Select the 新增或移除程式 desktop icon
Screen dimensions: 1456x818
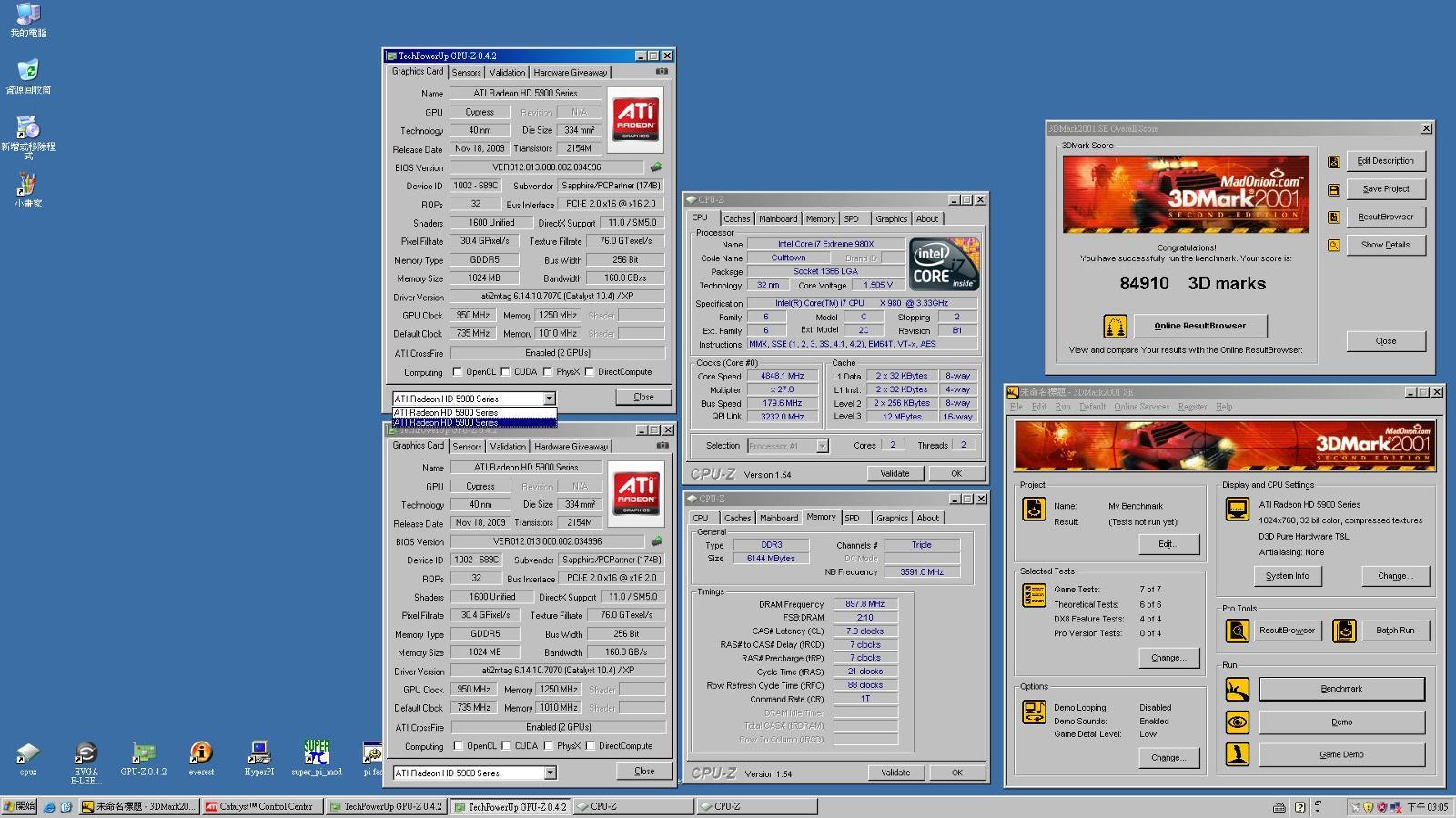click(28, 137)
